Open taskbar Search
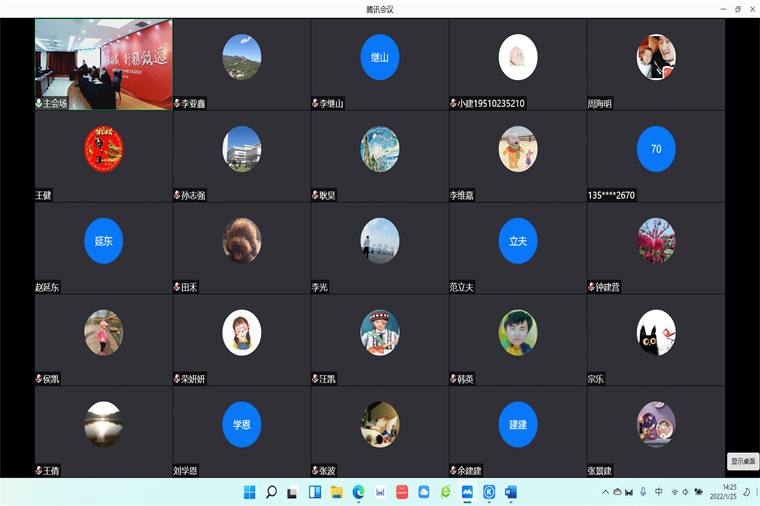 click(x=271, y=492)
